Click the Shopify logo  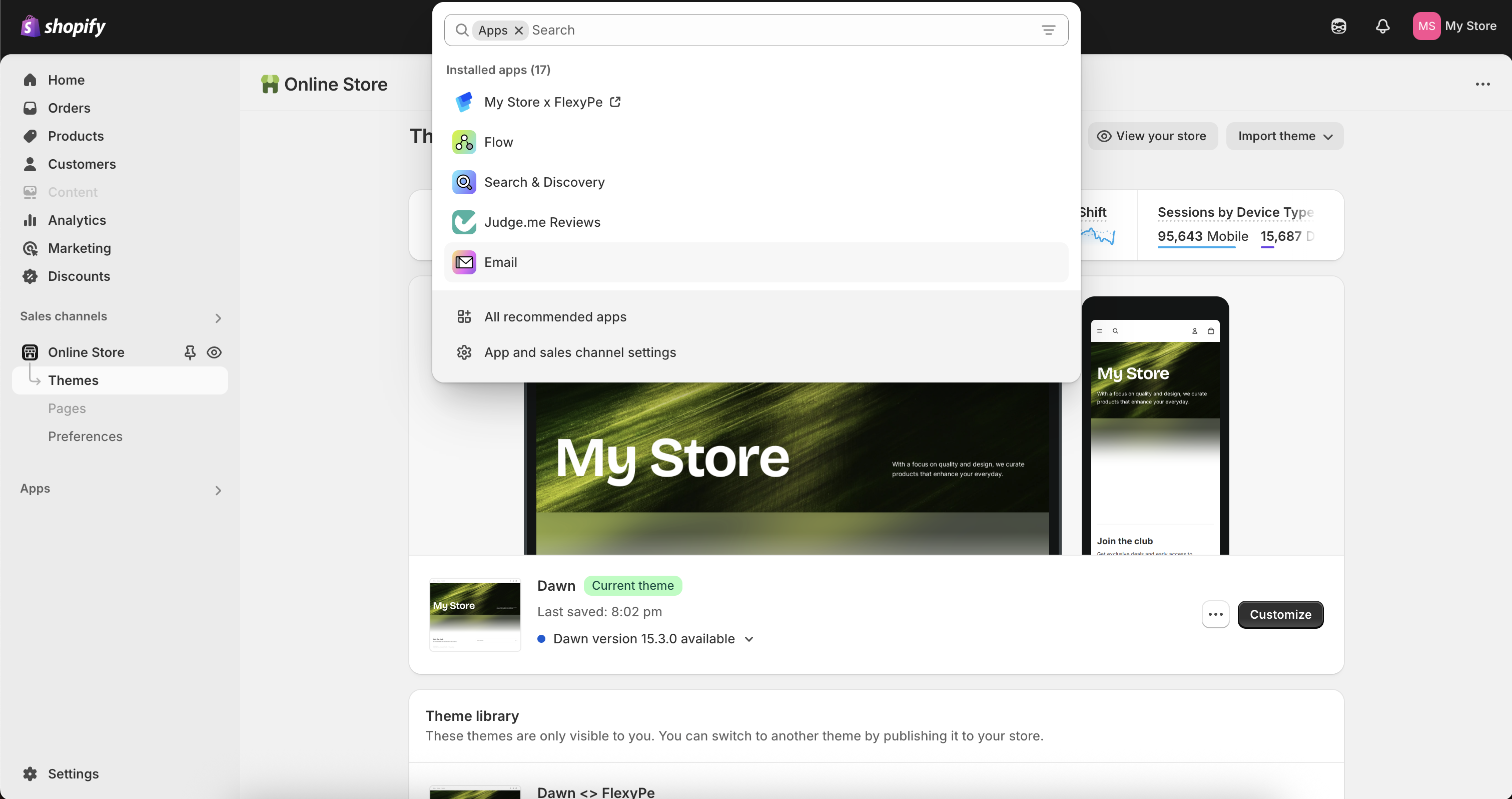coord(63,26)
